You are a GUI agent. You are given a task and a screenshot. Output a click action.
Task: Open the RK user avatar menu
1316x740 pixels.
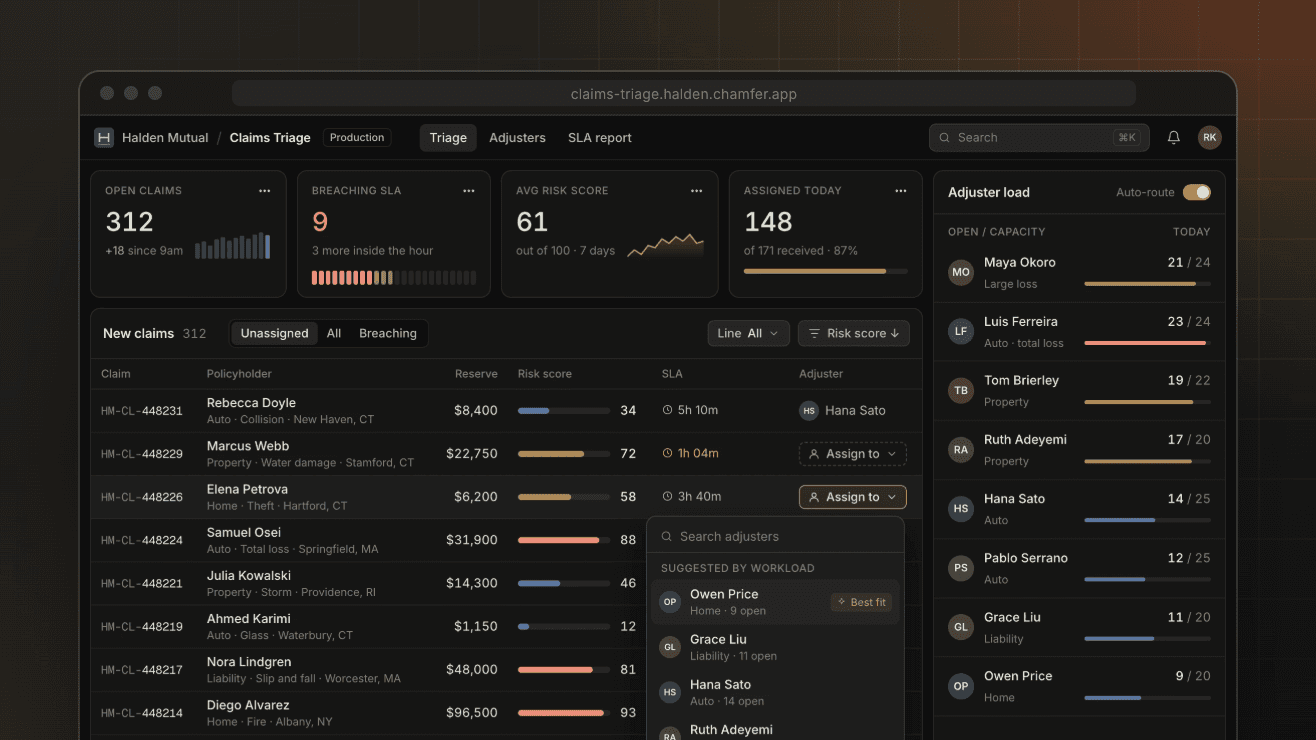[x=1210, y=138]
